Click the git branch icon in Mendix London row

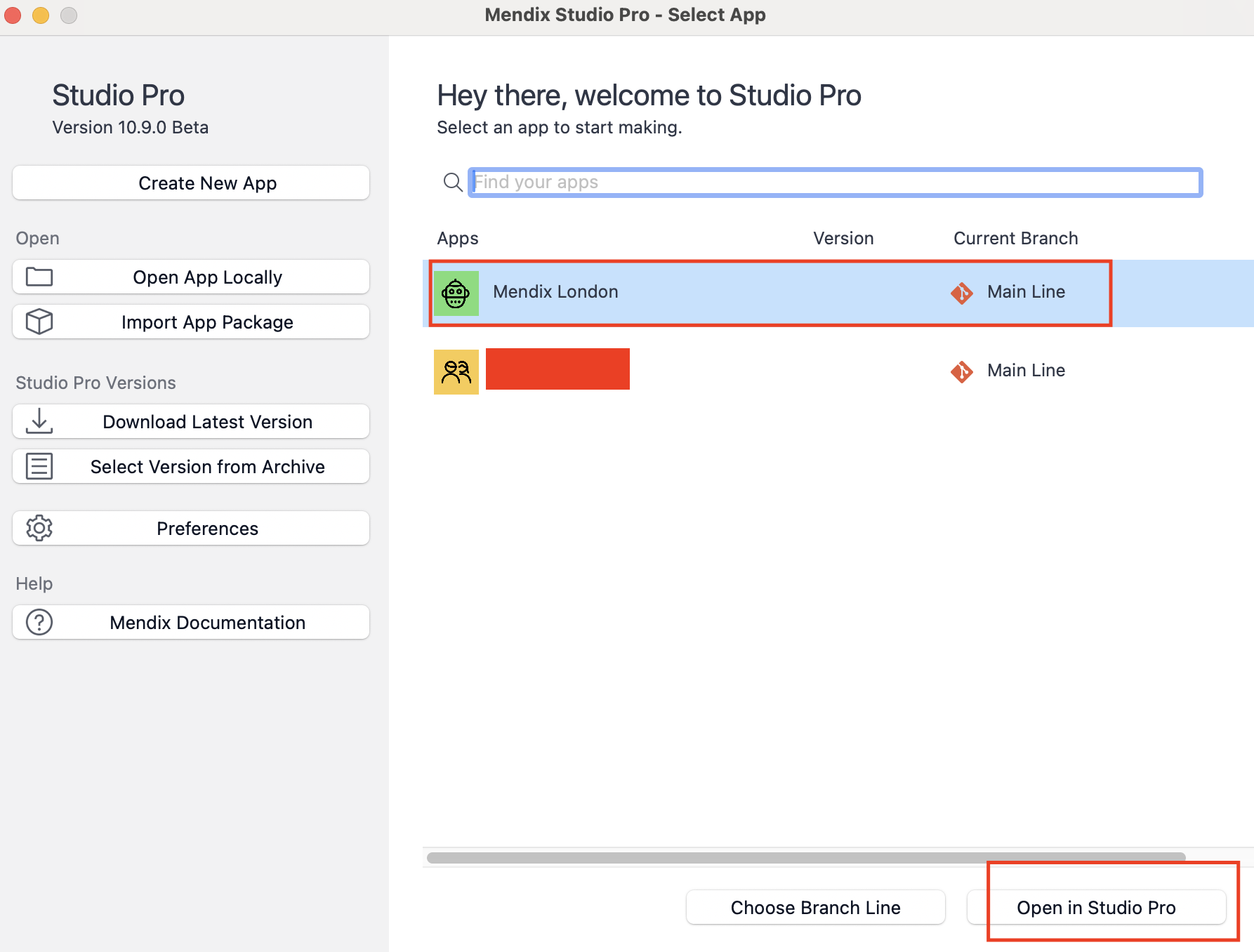coord(962,293)
